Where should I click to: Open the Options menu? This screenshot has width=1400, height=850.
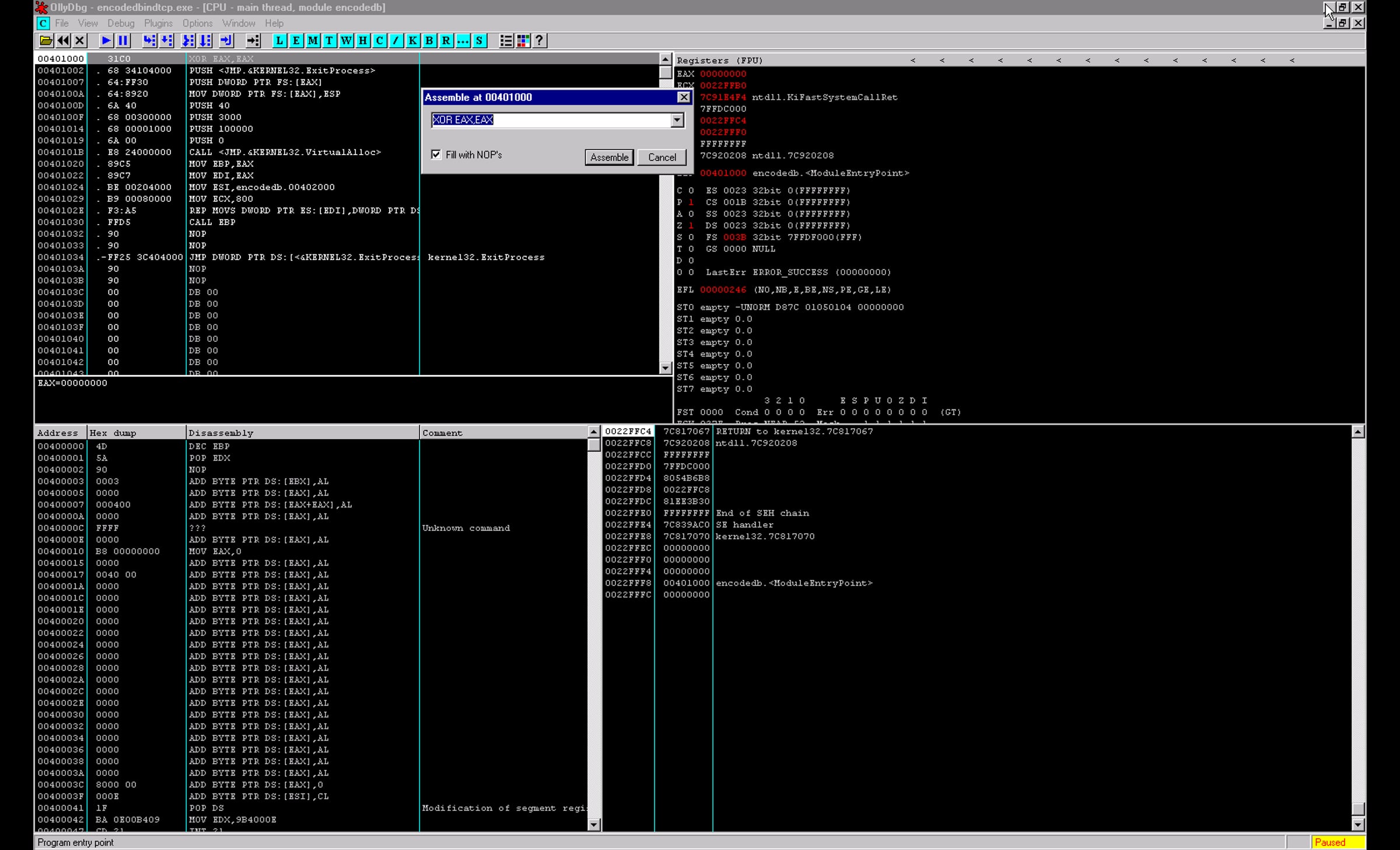197,23
